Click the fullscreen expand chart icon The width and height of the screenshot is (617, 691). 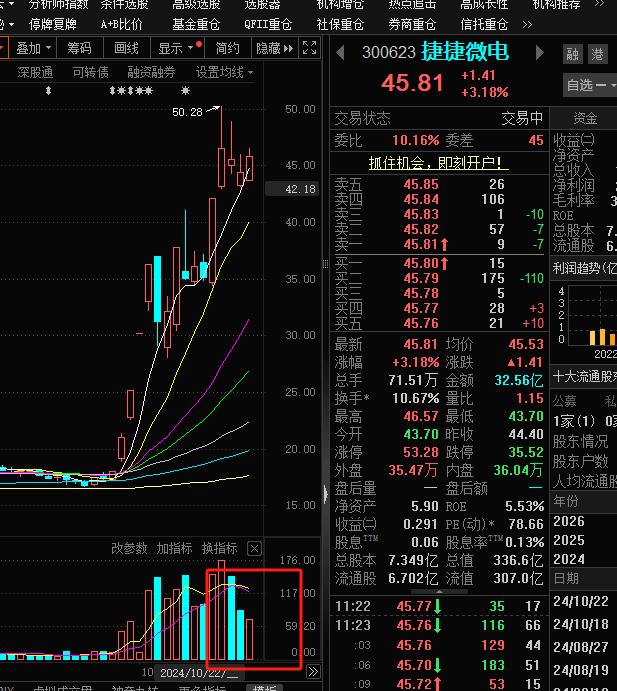pyautogui.click(x=309, y=48)
